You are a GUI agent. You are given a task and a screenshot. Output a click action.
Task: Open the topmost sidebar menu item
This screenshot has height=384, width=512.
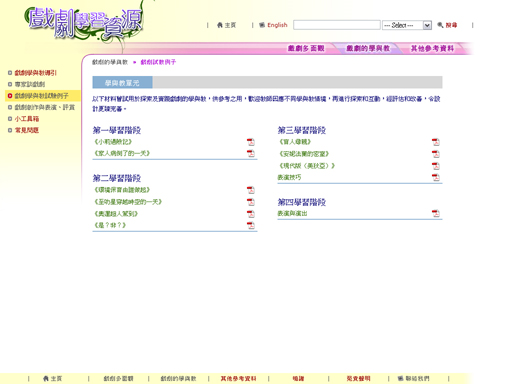pos(36,73)
